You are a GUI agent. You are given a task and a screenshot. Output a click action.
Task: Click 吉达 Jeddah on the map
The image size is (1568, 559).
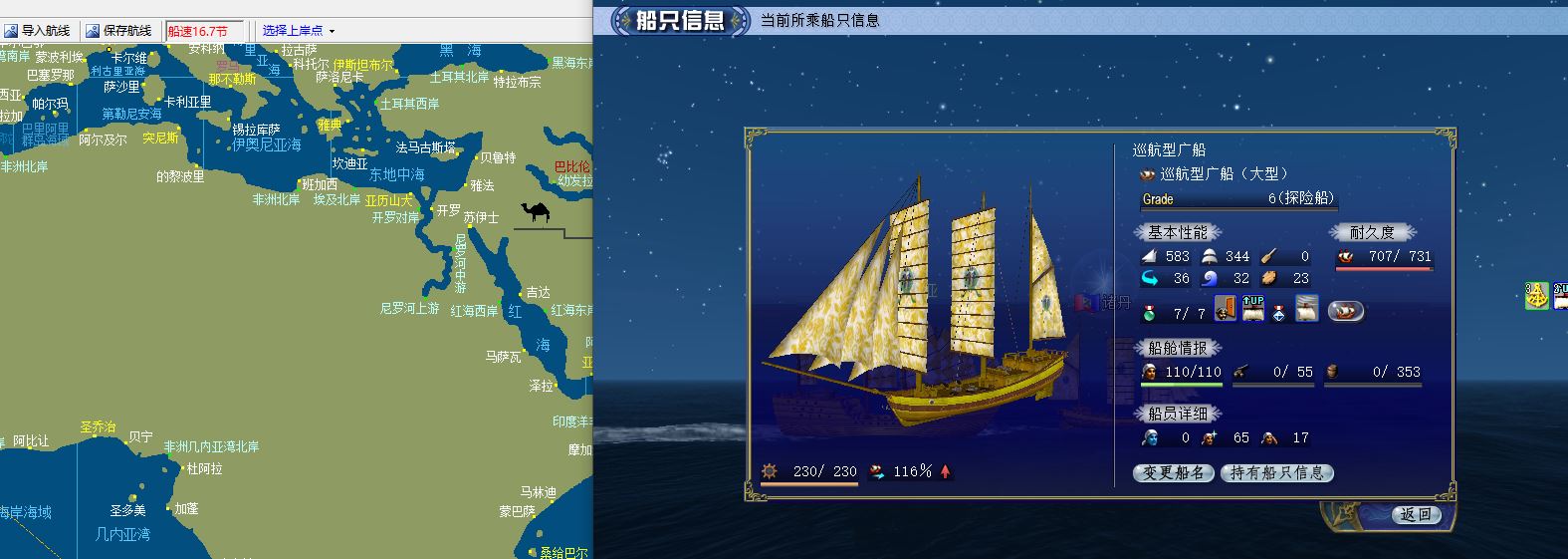click(x=538, y=292)
